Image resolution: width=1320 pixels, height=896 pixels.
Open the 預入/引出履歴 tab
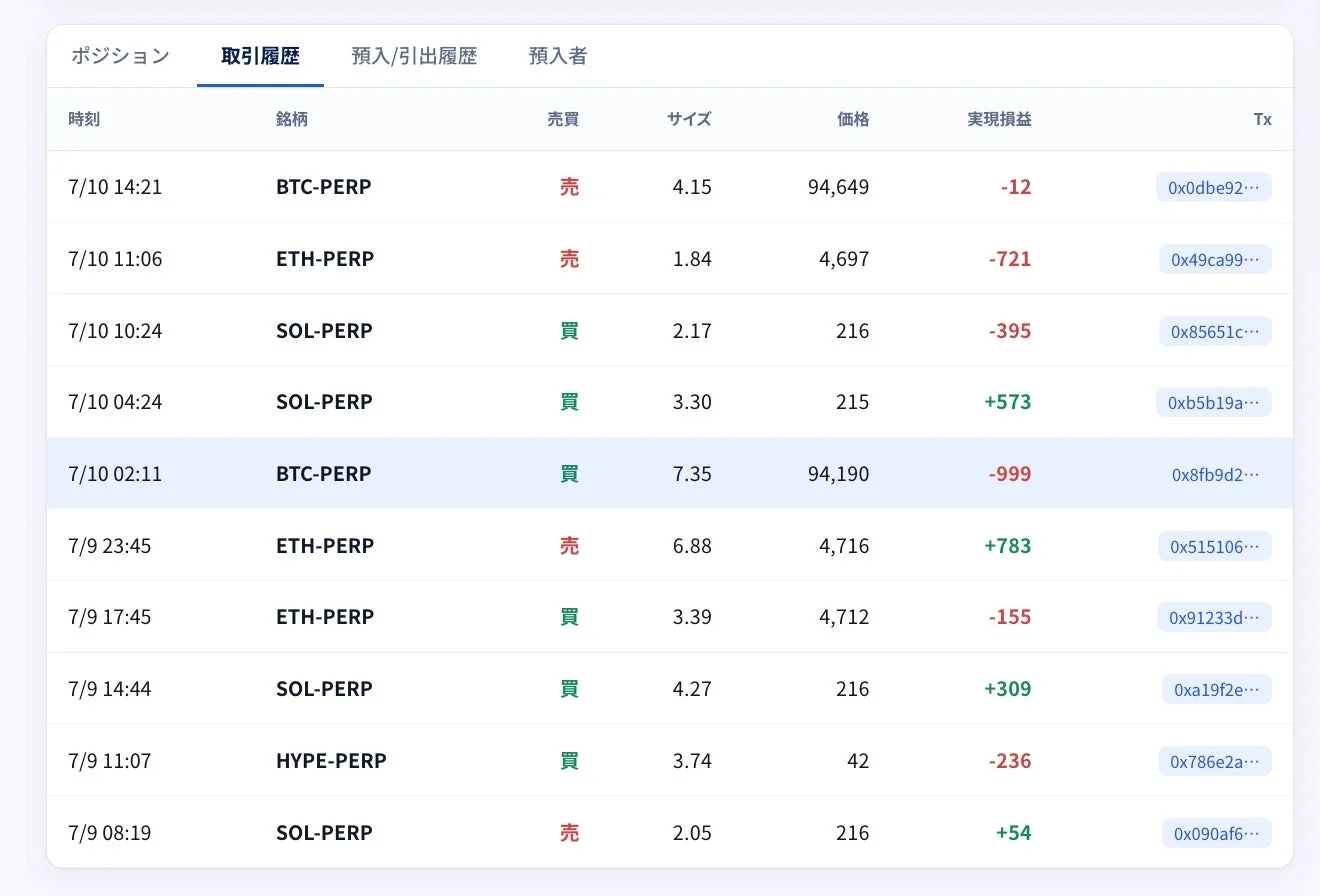[414, 56]
